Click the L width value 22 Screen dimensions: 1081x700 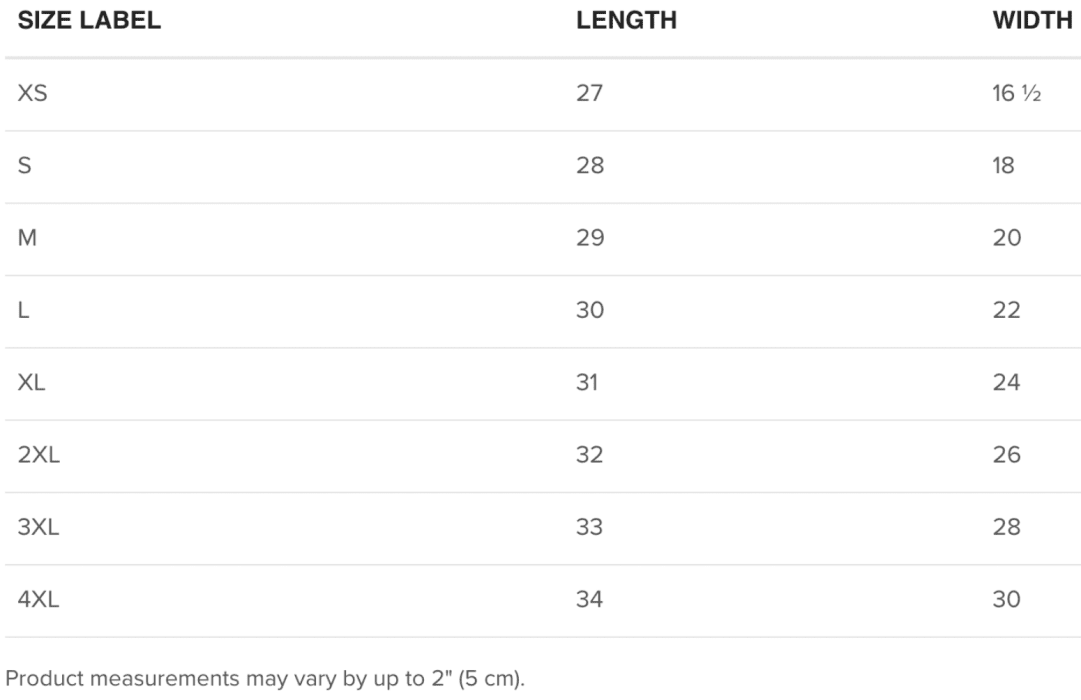coord(1007,310)
